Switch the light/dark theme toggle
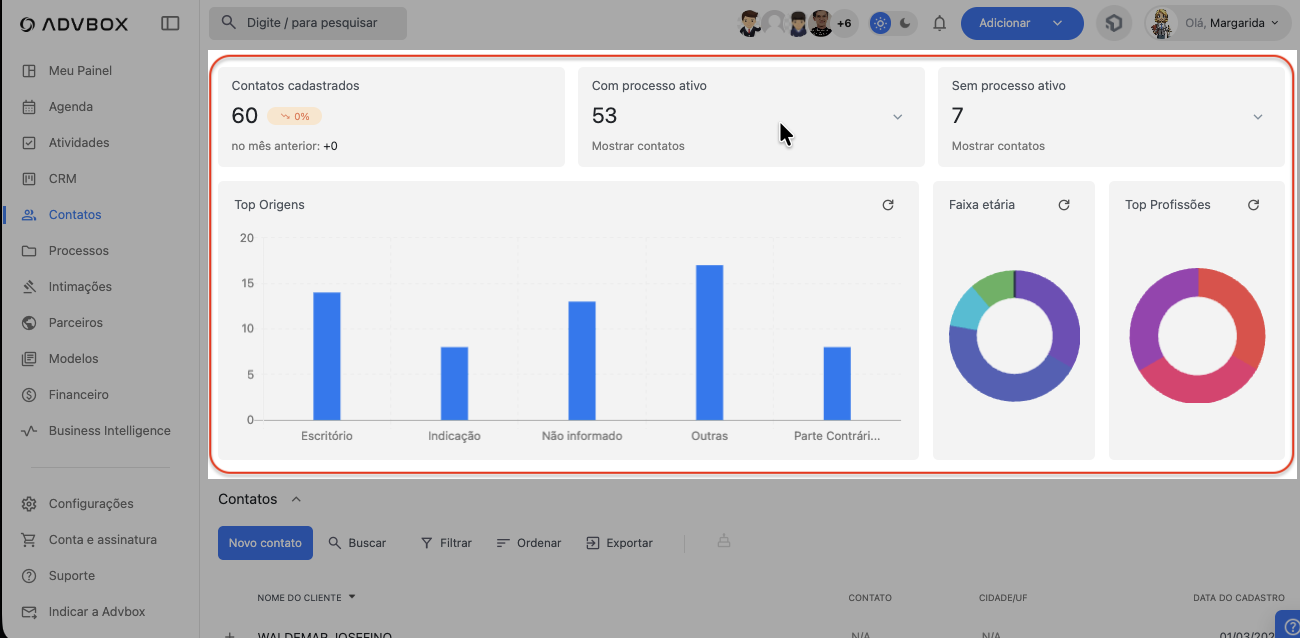The height and width of the screenshot is (638, 1300). point(892,23)
